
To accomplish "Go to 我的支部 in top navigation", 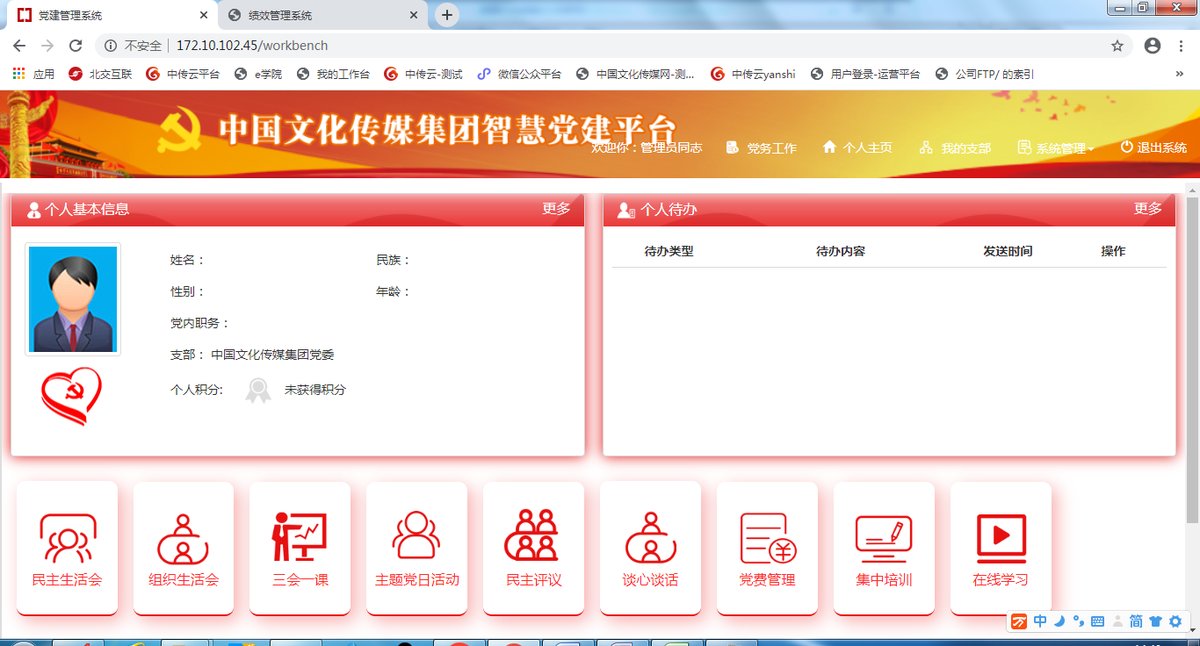I will (x=955, y=148).
